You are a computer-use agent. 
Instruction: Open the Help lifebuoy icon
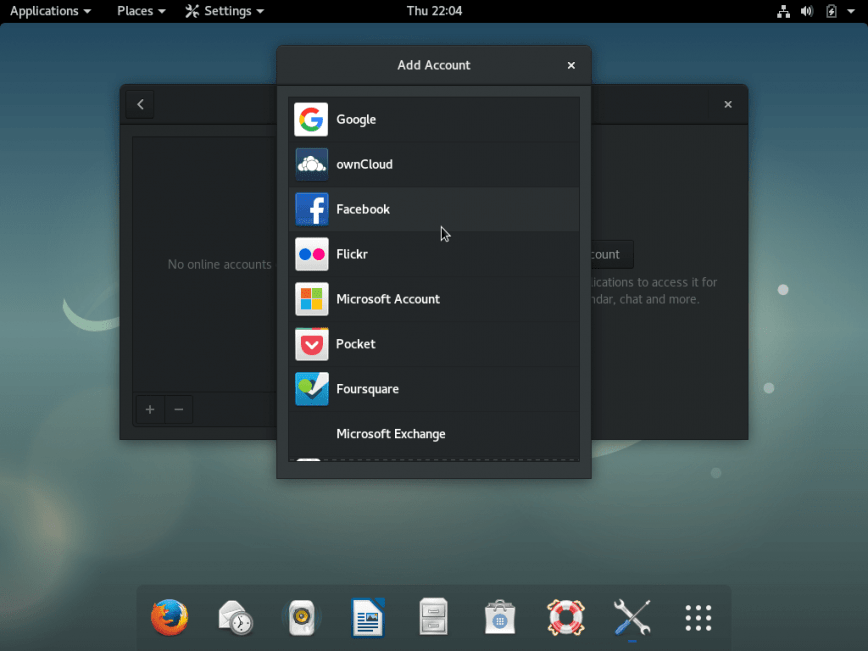(x=565, y=617)
